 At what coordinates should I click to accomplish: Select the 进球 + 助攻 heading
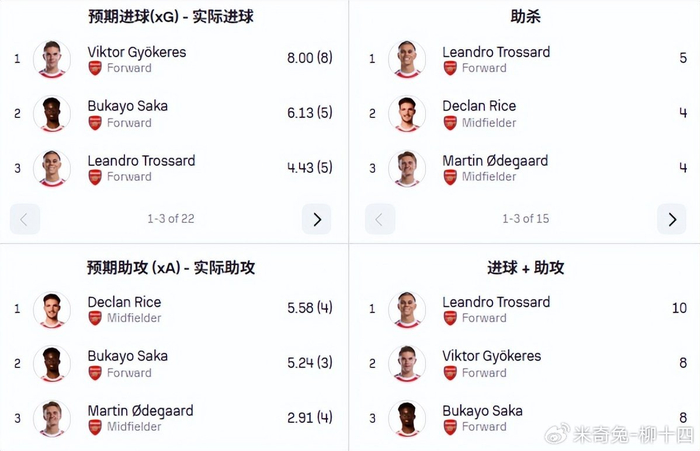pos(526,267)
